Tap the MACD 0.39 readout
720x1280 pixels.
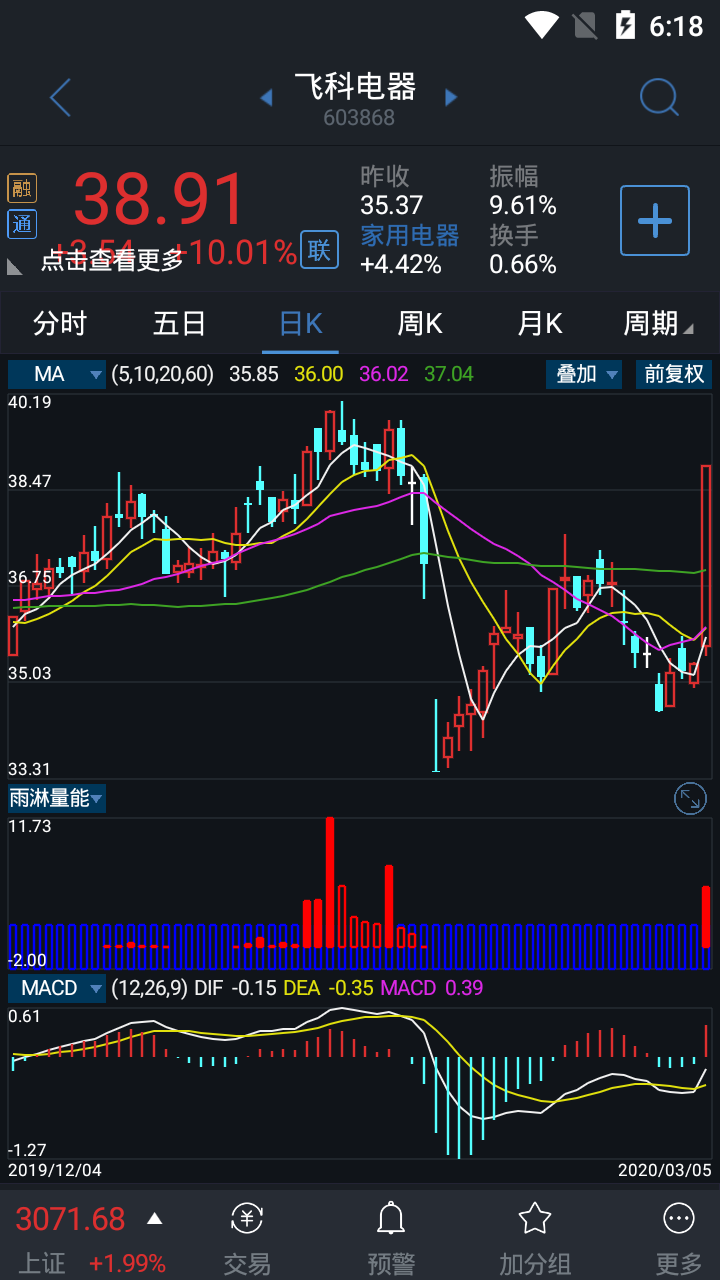click(432, 988)
